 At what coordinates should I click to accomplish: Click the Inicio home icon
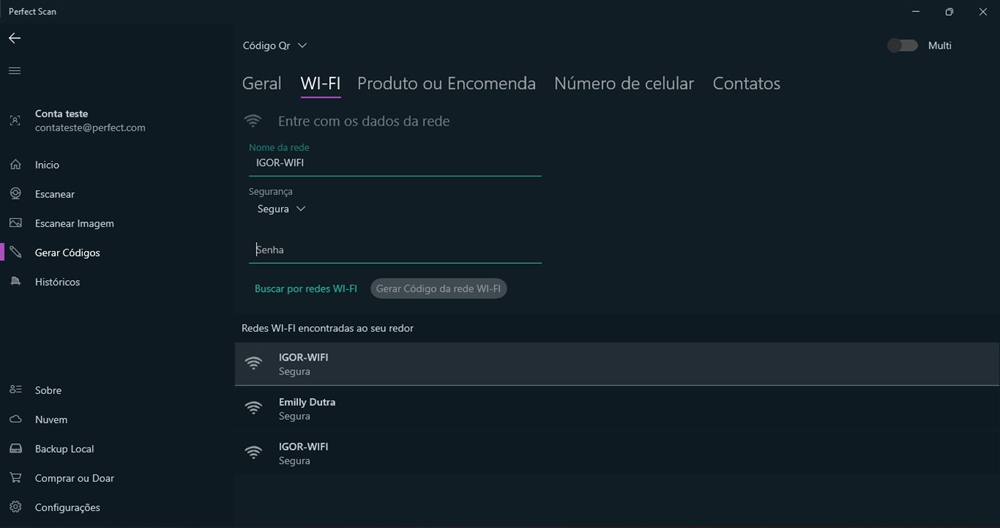click(15, 165)
